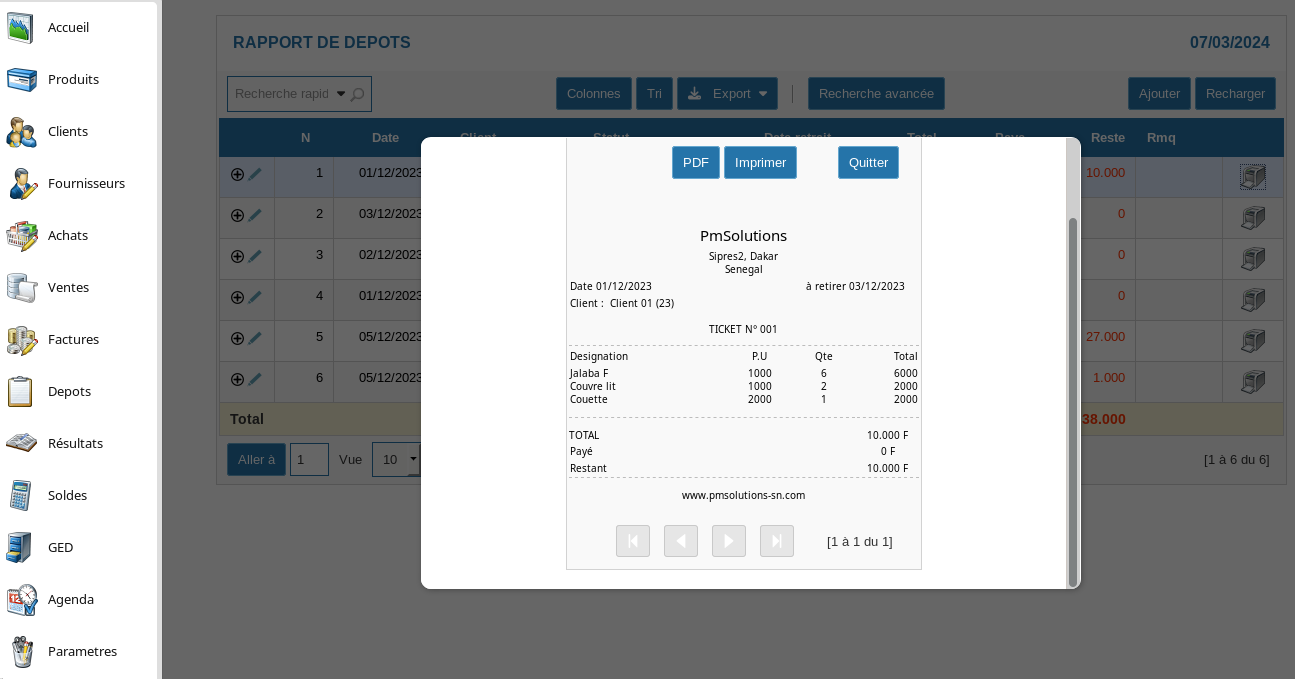The width and height of the screenshot is (1295, 679).
Task: Open the Produits sidebar icon
Action: click(22, 80)
